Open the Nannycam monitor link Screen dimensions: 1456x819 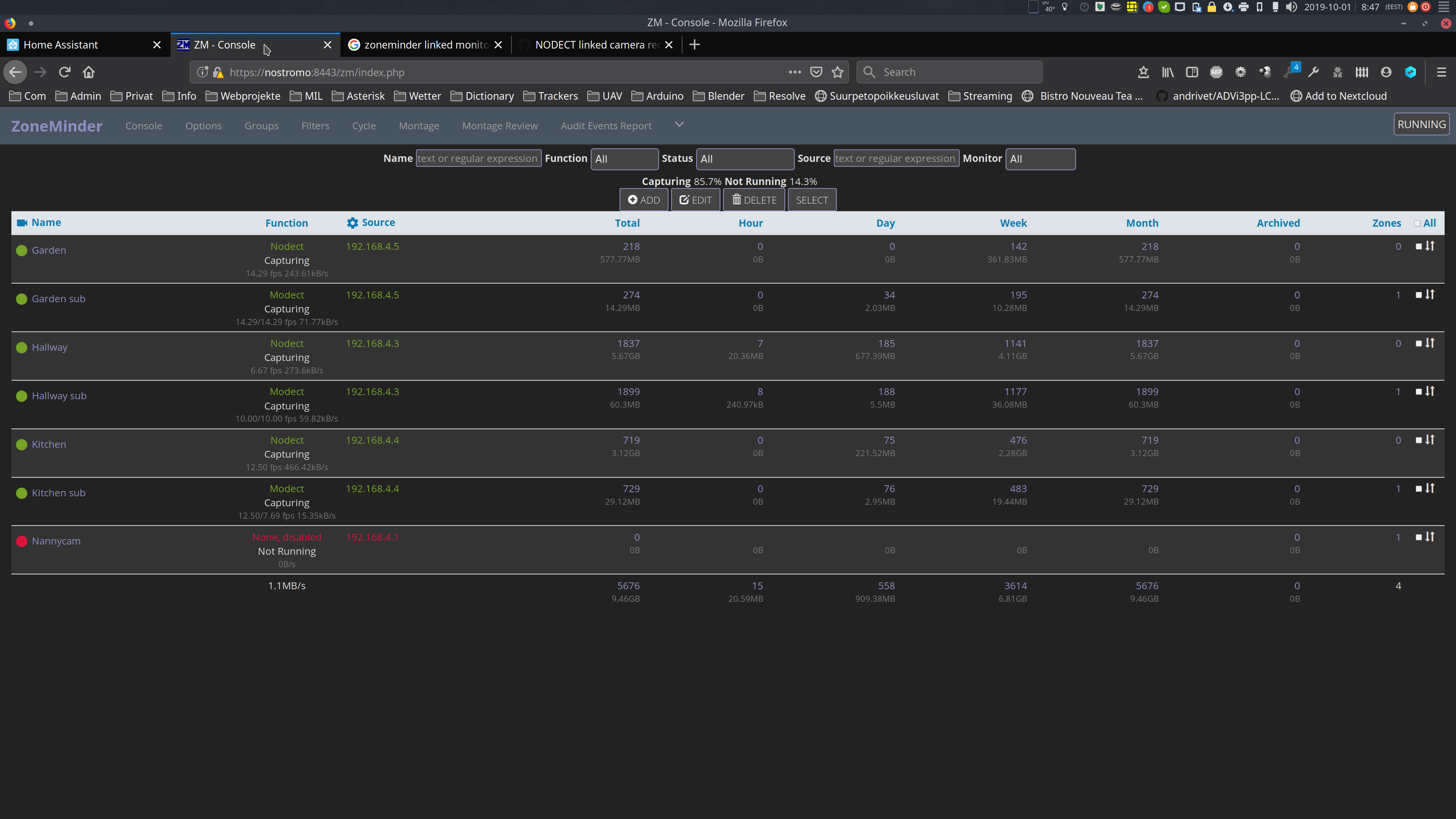point(56,541)
